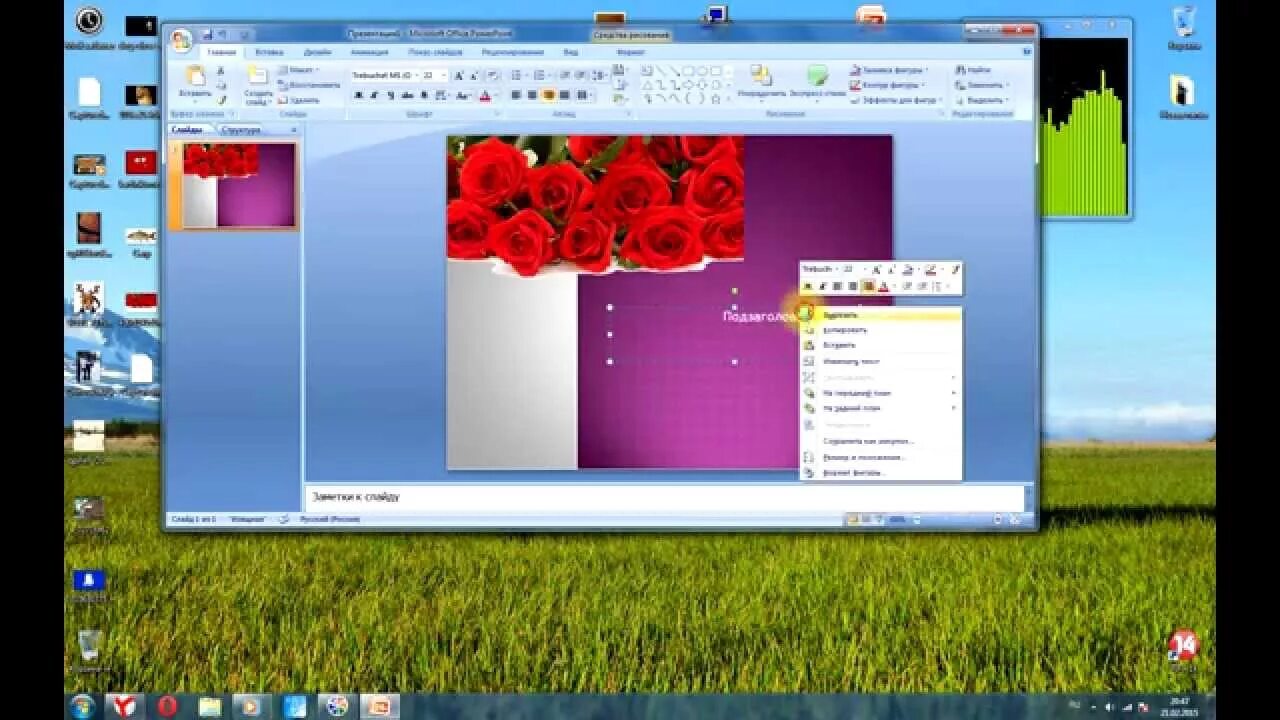This screenshot has width=1280, height=720.
Task: Choose Format Shape (Формат фигуры) in context menu
Action: 880,473
